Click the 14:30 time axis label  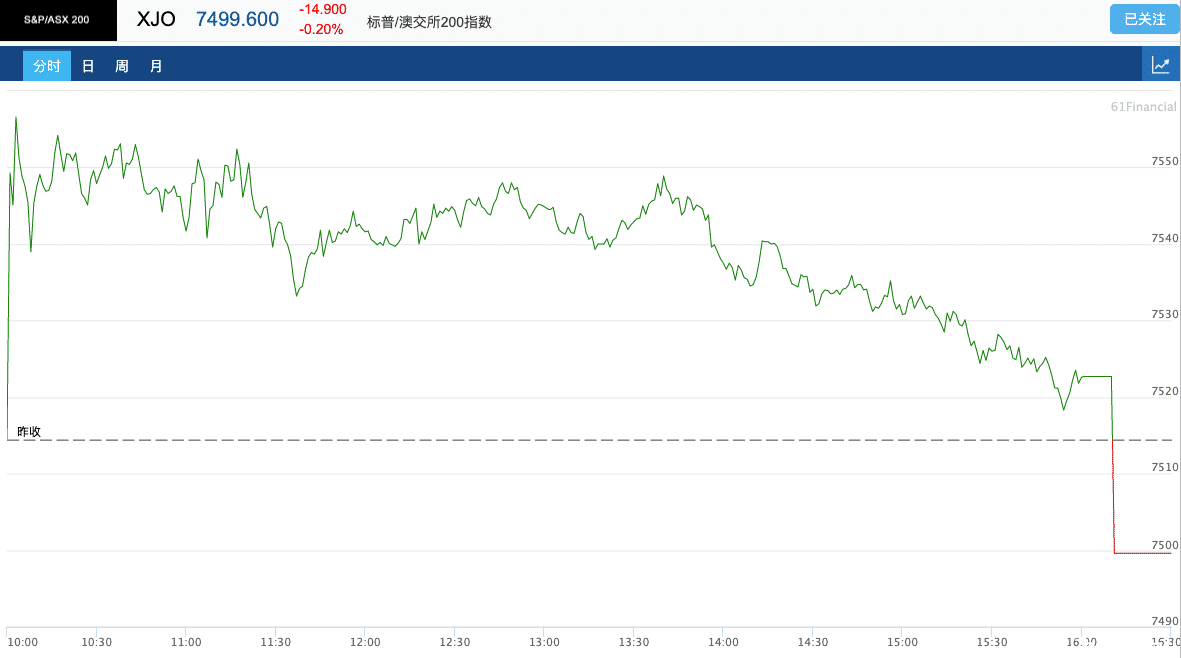click(x=813, y=642)
